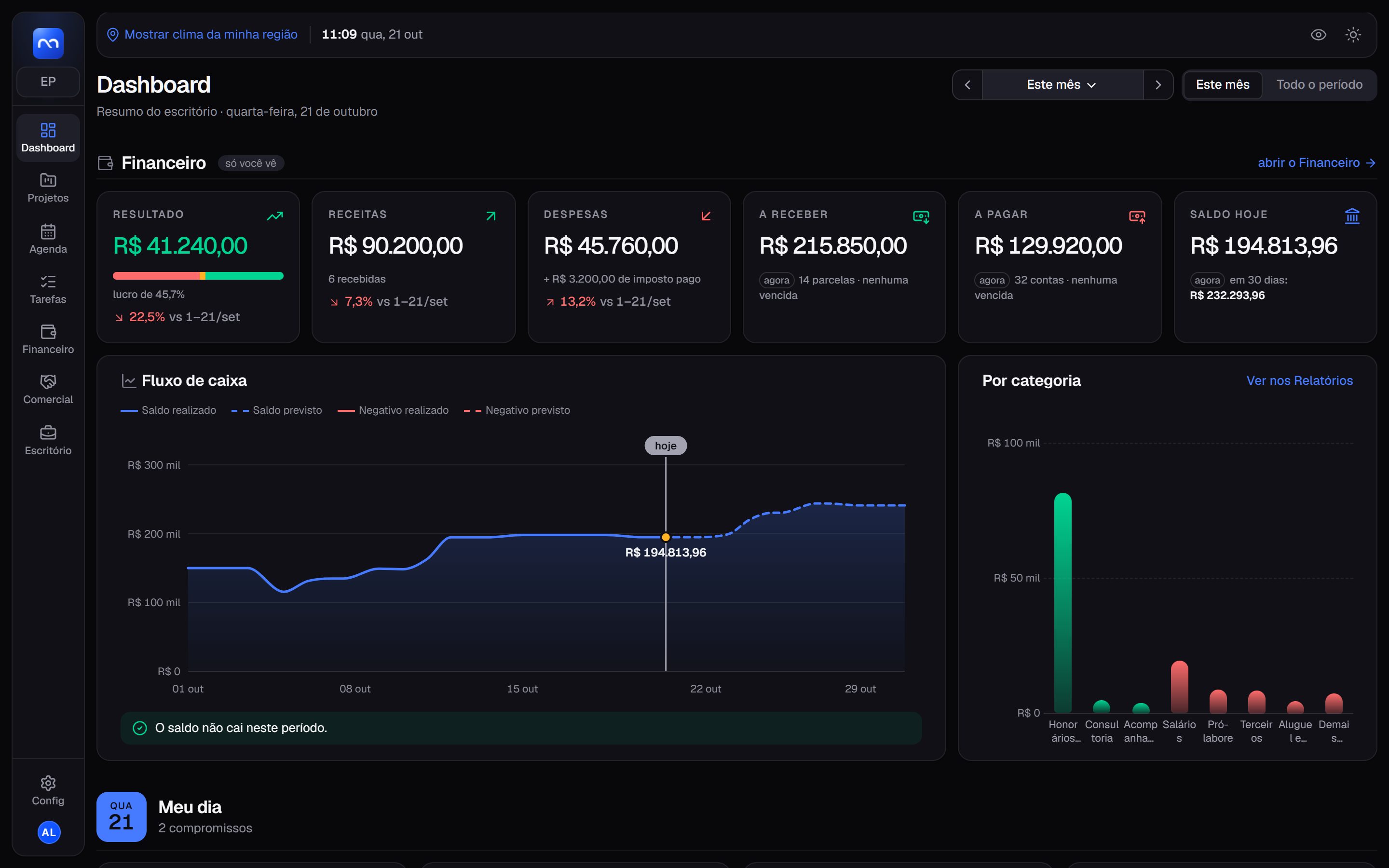Open Tarefas checklist in the sidebar

48,289
